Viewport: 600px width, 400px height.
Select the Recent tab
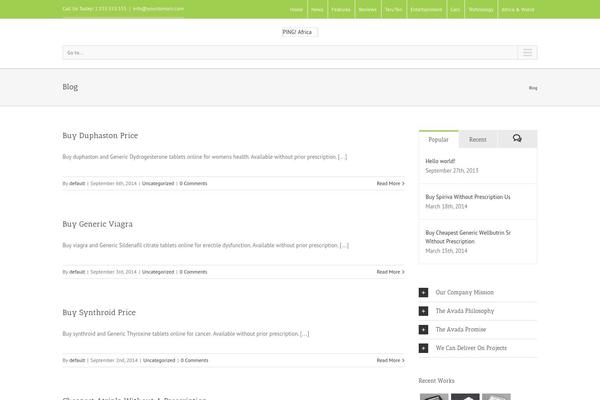(478, 139)
